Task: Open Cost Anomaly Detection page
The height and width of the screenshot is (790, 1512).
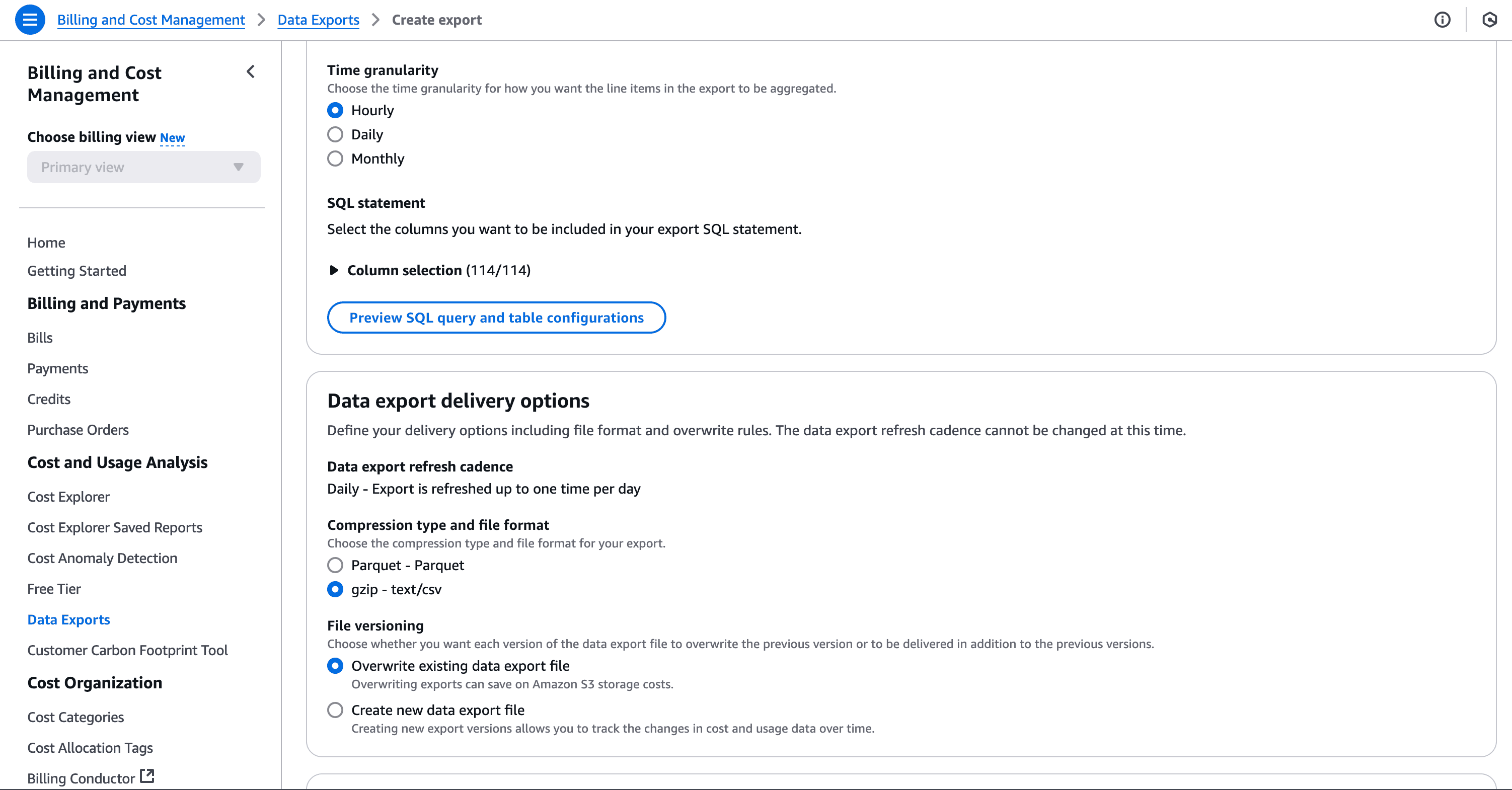Action: tap(102, 558)
